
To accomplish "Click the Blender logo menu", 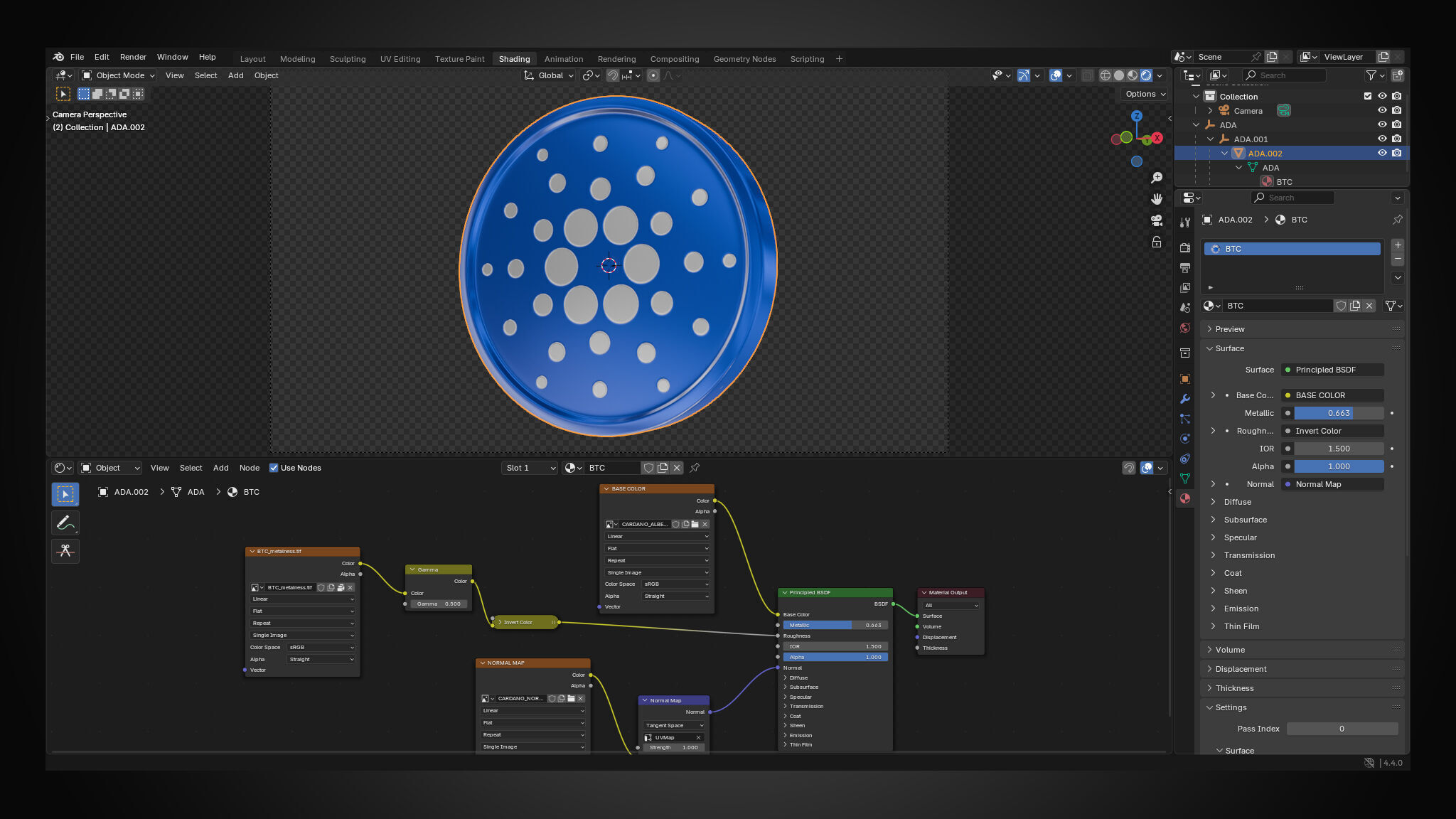I will pyautogui.click(x=58, y=57).
